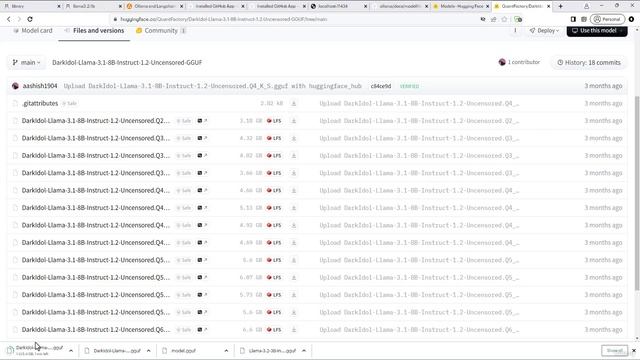
Task: Switch to Models - Hugging Face browser tab
Action: click(x=461, y=6)
